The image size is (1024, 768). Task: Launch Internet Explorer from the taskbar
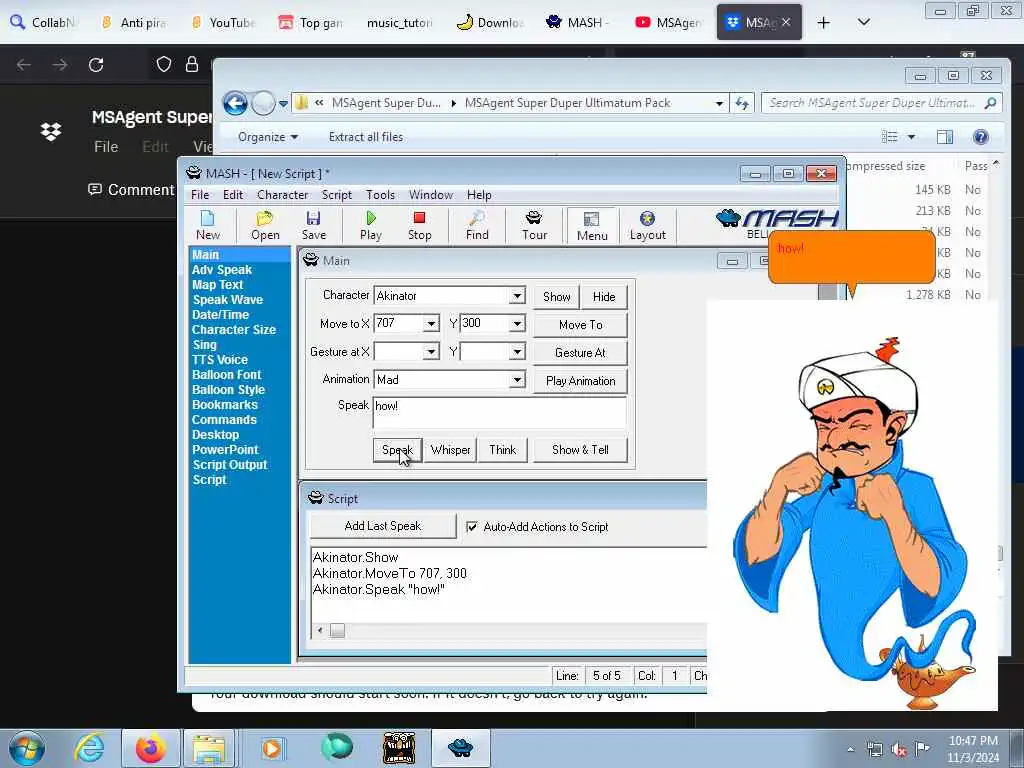[89, 748]
